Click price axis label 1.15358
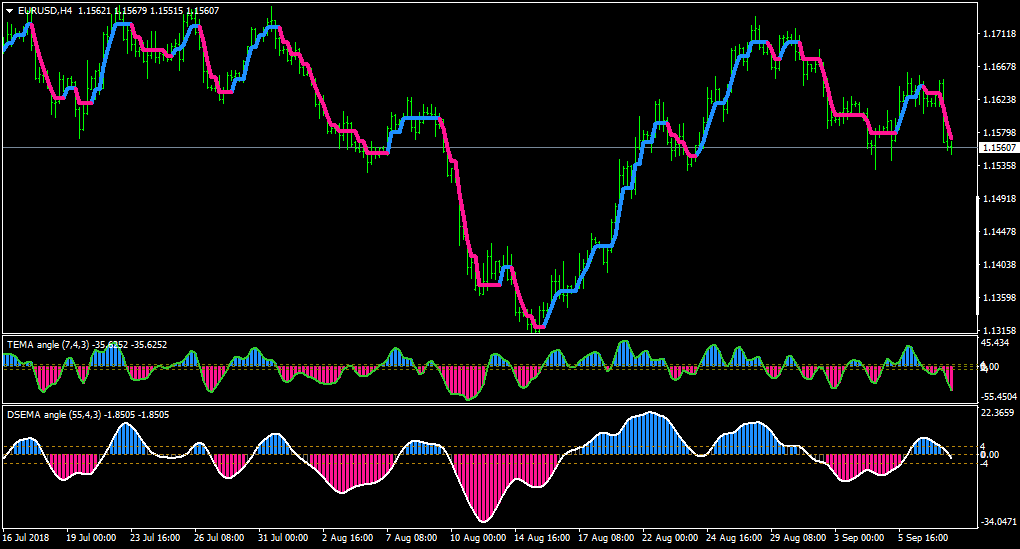Screen dimensions: 1020x549 [999, 166]
